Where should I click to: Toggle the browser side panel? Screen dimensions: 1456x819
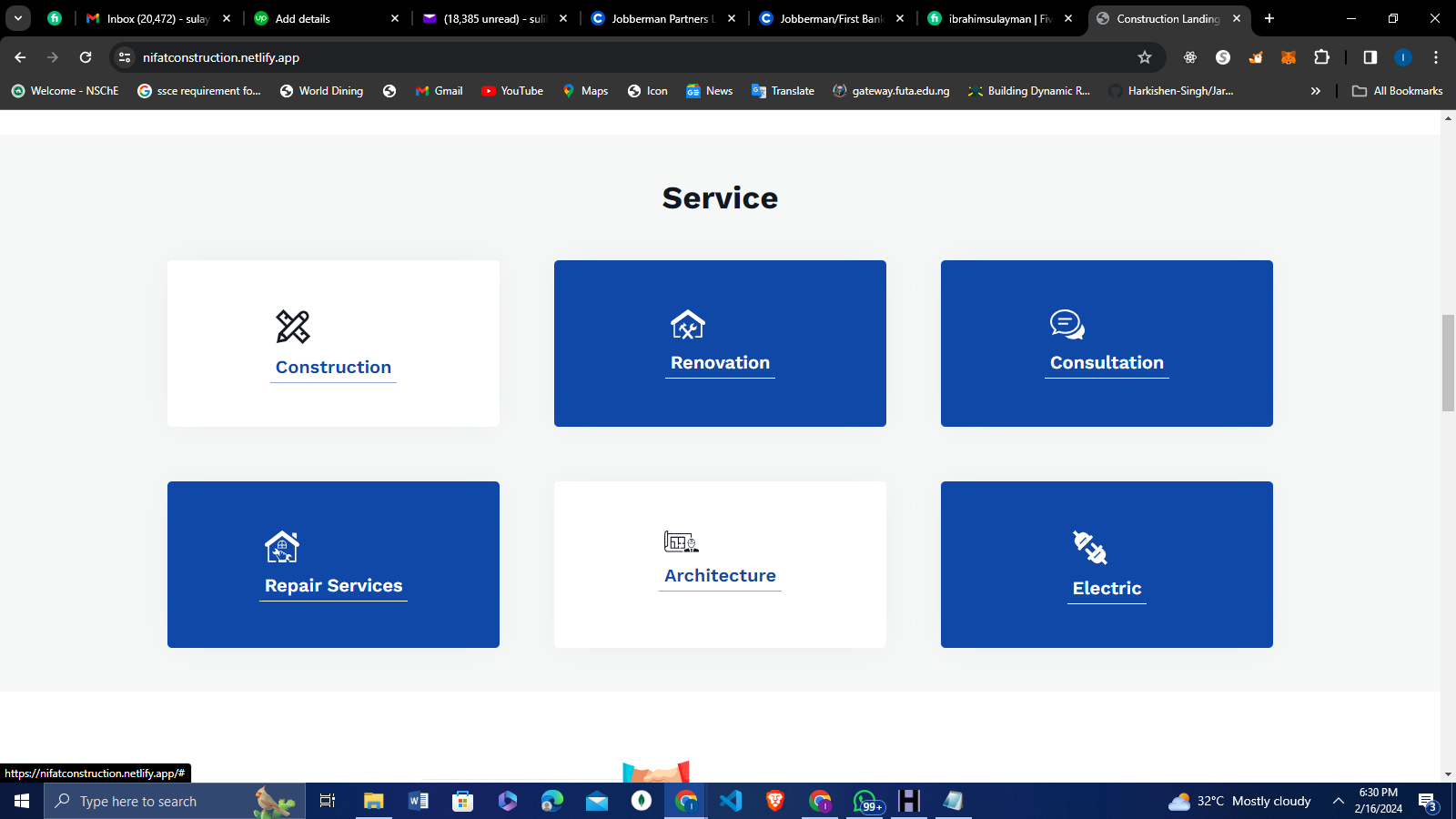click(x=1370, y=57)
